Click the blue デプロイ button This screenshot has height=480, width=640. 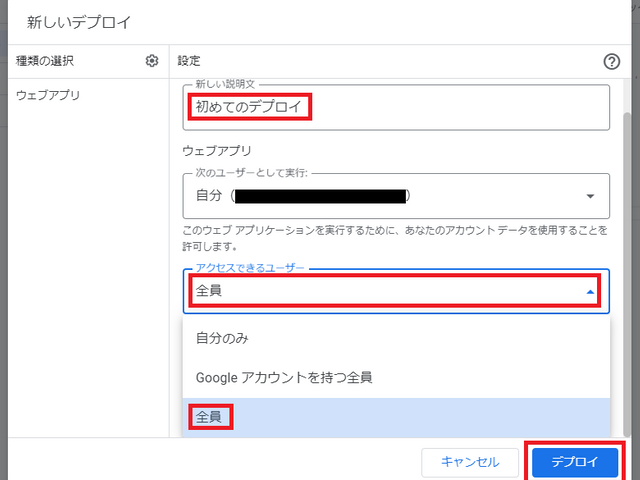[575, 462]
